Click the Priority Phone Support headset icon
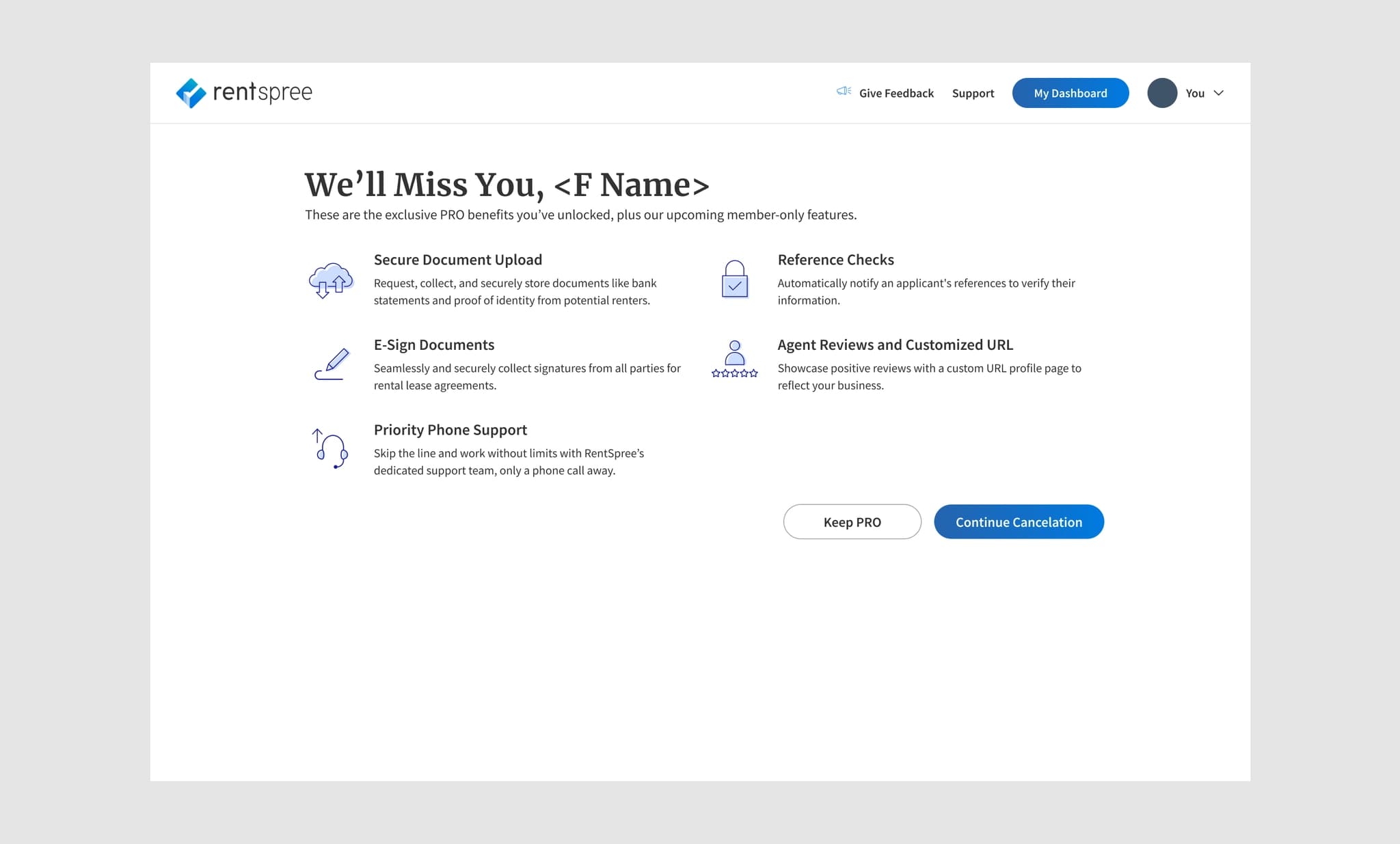The image size is (1400, 844). tap(330, 448)
